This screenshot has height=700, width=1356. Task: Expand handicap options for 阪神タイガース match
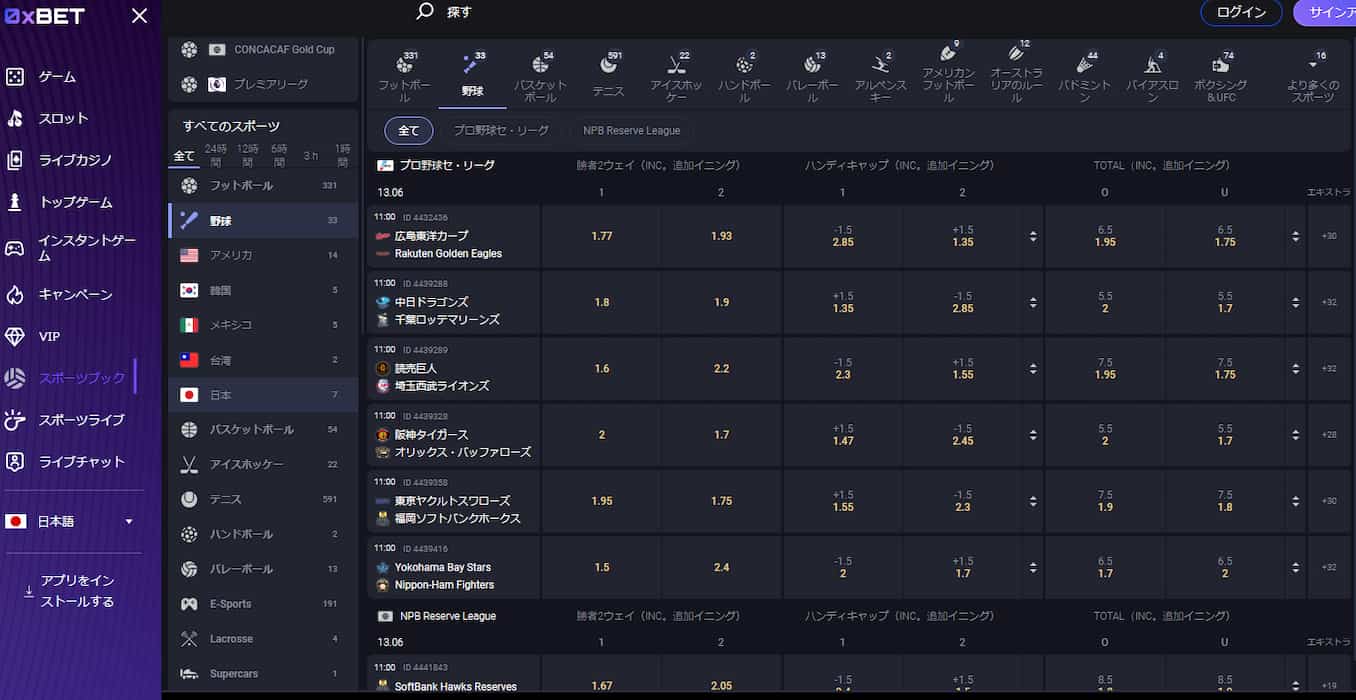click(1032, 435)
